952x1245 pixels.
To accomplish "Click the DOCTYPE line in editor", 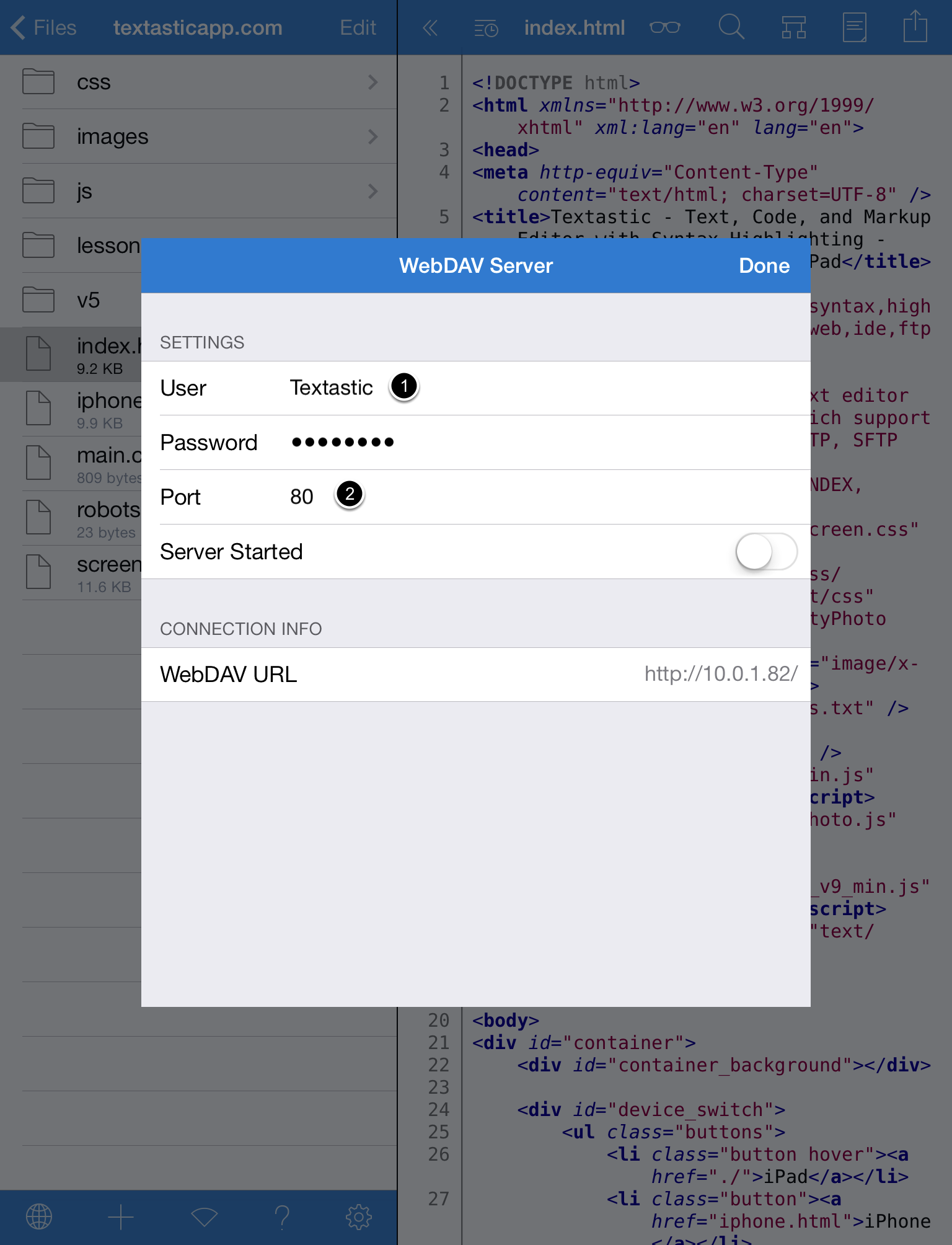I will coord(556,83).
